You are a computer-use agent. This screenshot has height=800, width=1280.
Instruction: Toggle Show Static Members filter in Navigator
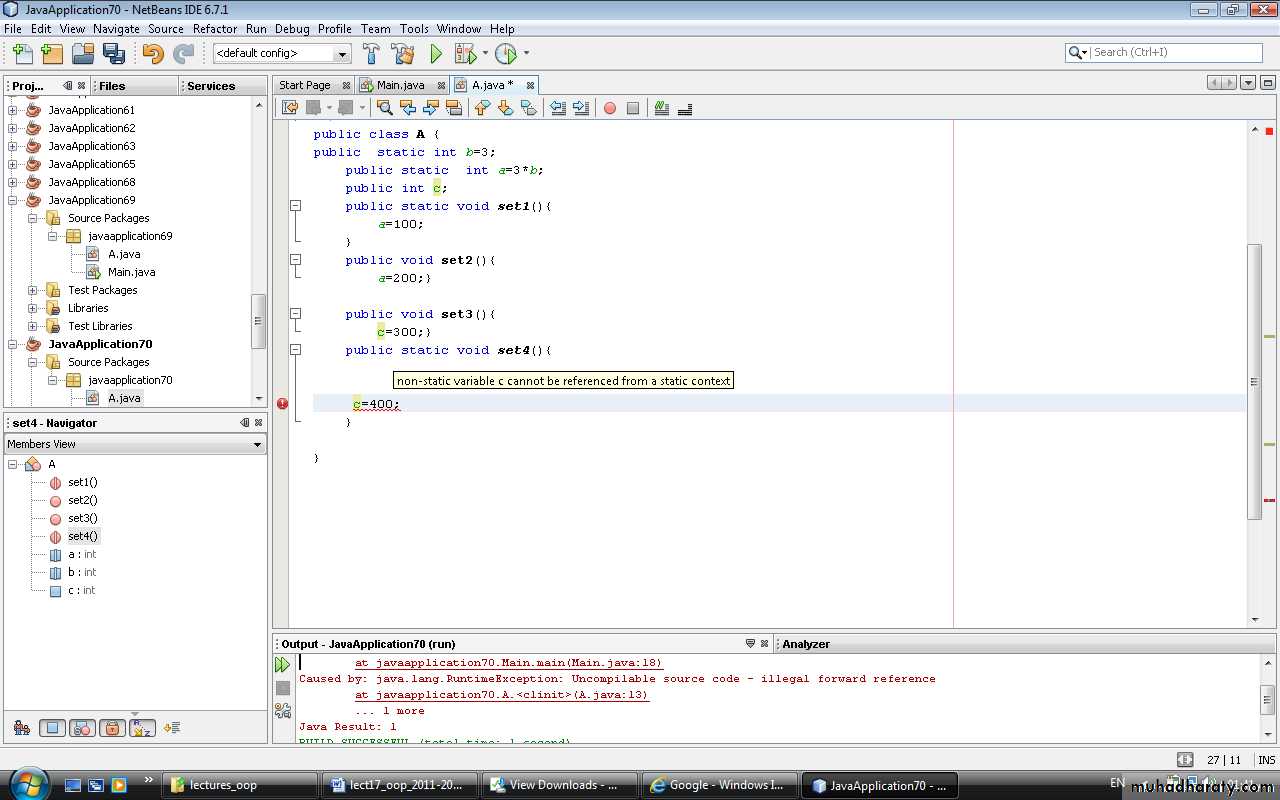83,728
